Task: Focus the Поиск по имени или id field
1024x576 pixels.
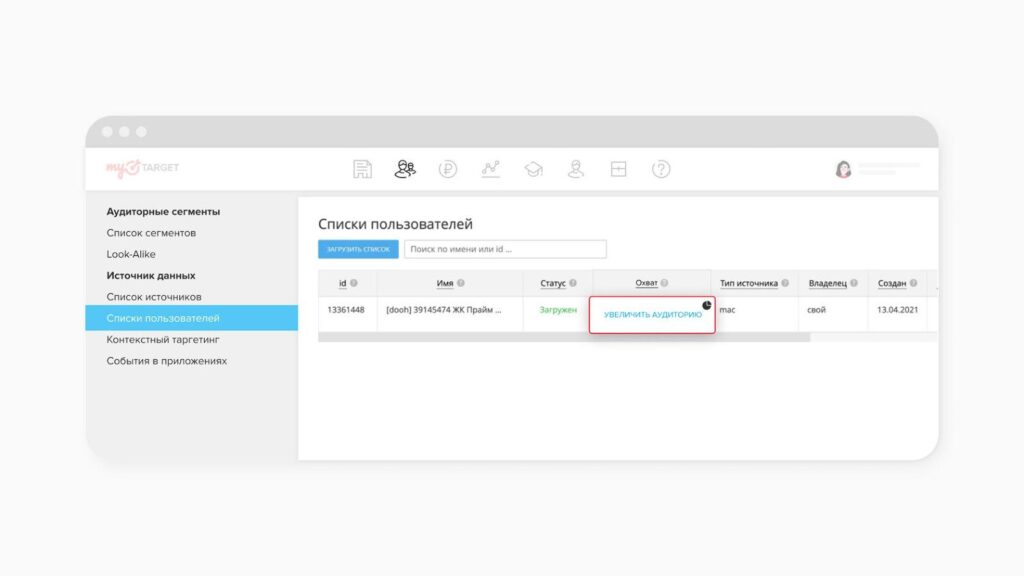Action: [505, 249]
